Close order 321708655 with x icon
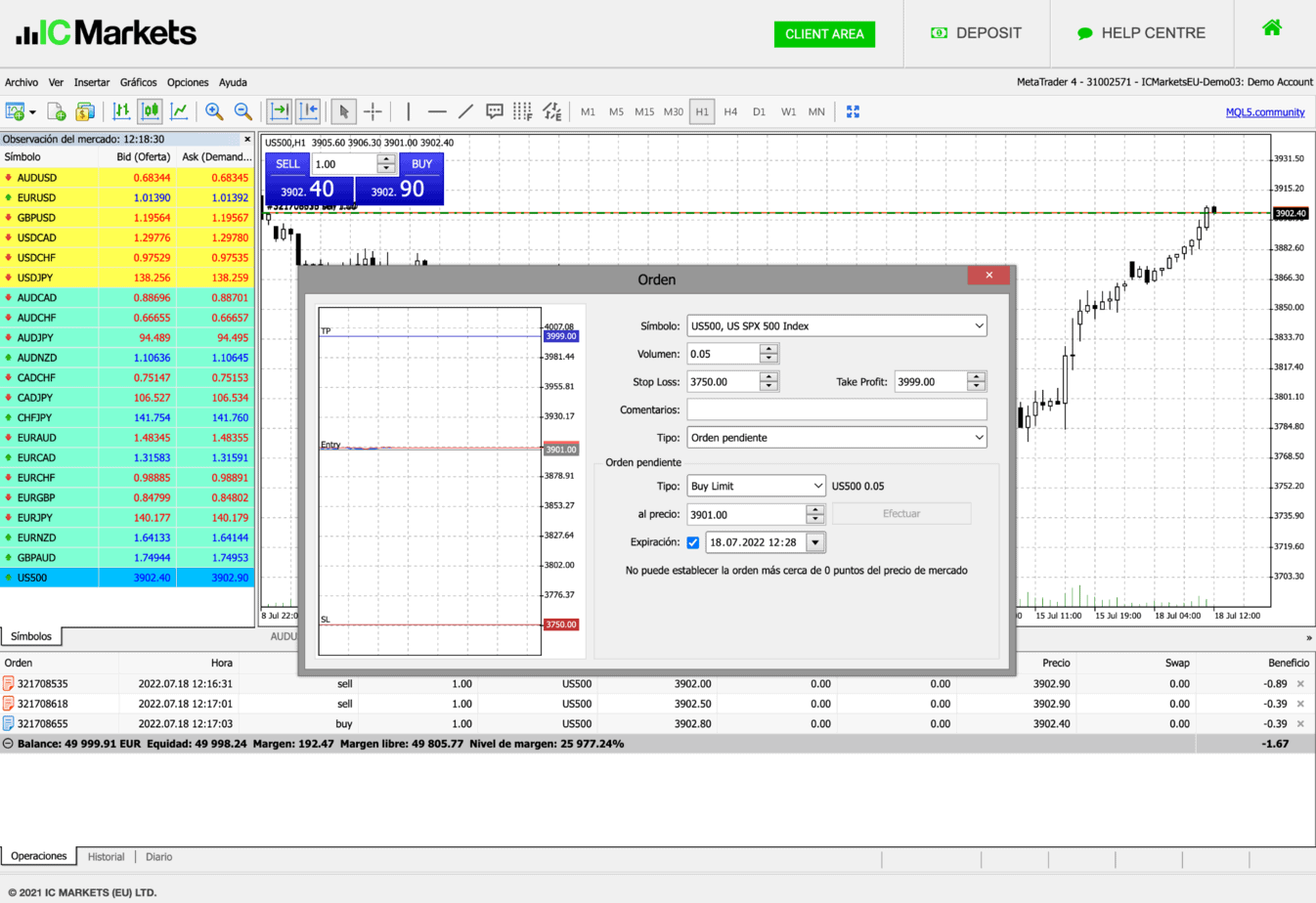This screenshot has width=1316, height=903. tap(1300, 724)
